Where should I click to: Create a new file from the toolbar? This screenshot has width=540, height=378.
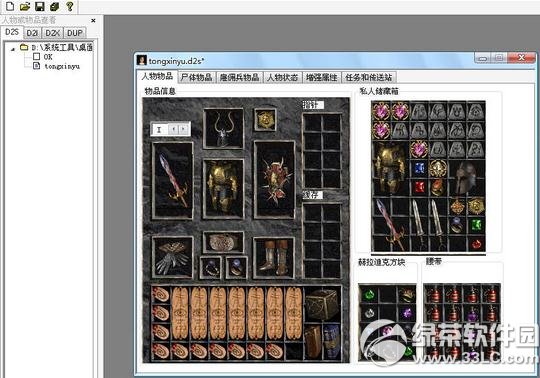pos(10,6)
